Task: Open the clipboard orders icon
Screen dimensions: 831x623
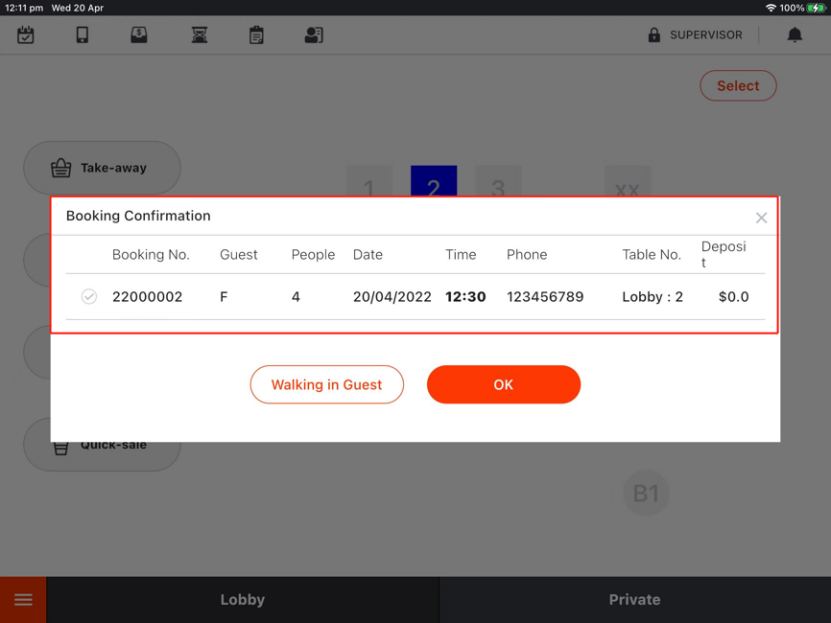Action: [x=256, y=35]
